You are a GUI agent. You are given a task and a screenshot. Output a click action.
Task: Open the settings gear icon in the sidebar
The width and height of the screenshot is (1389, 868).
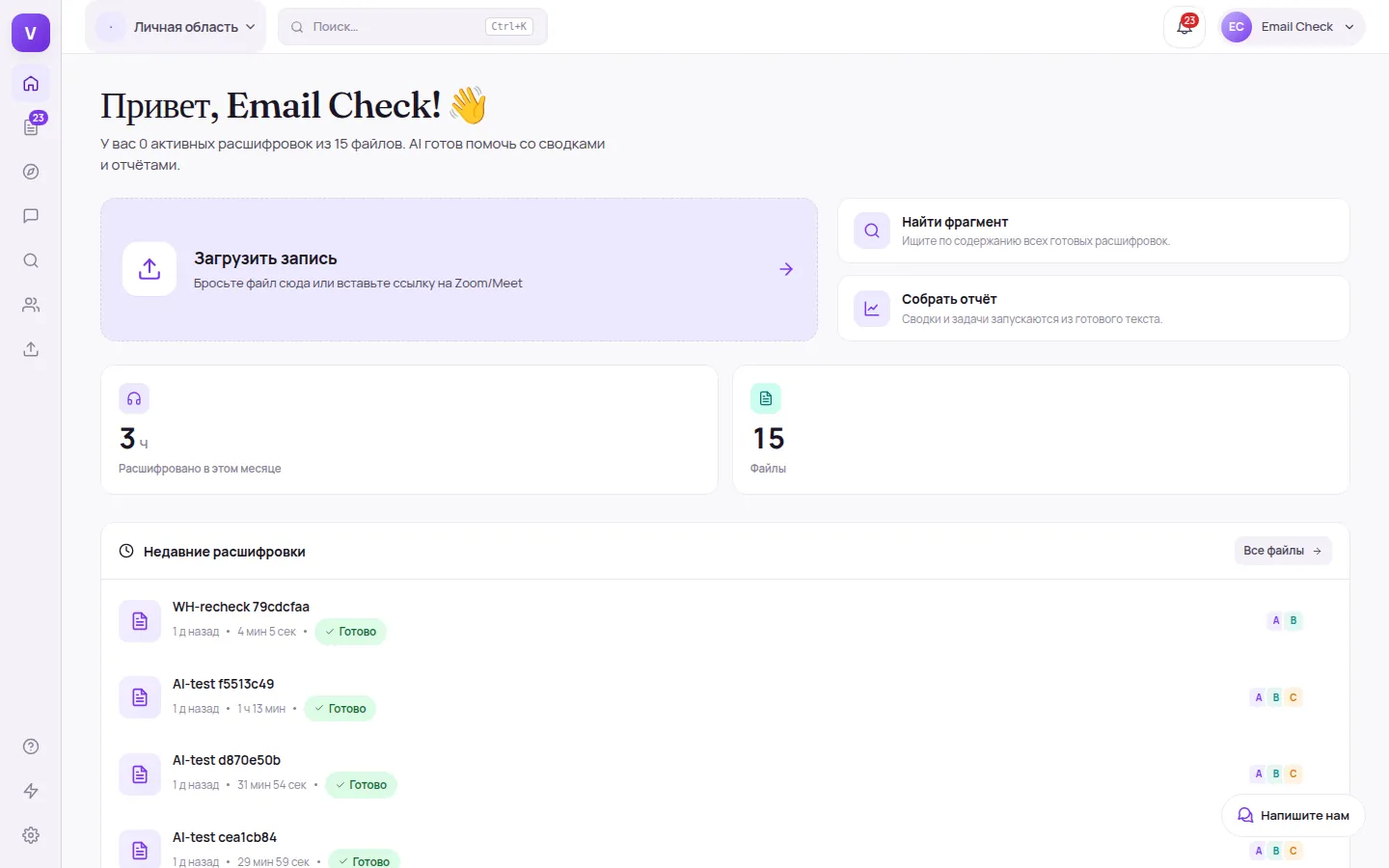31,835
